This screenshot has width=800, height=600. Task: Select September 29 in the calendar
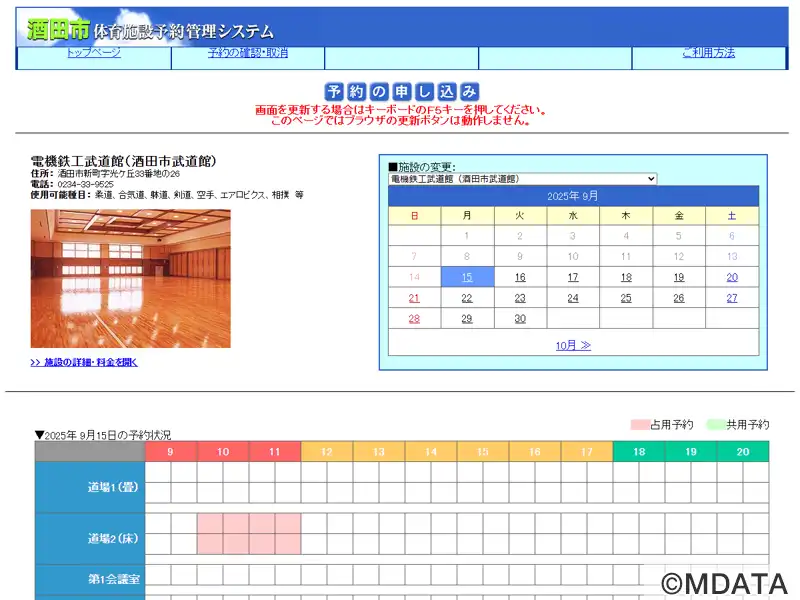(x=467, y=319)
